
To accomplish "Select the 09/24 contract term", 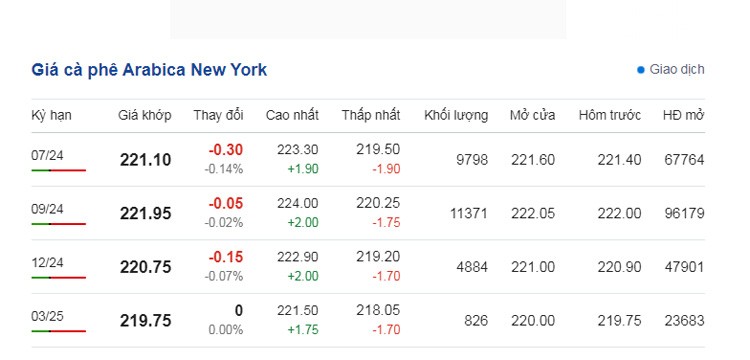I will click(x=47, y=209).
